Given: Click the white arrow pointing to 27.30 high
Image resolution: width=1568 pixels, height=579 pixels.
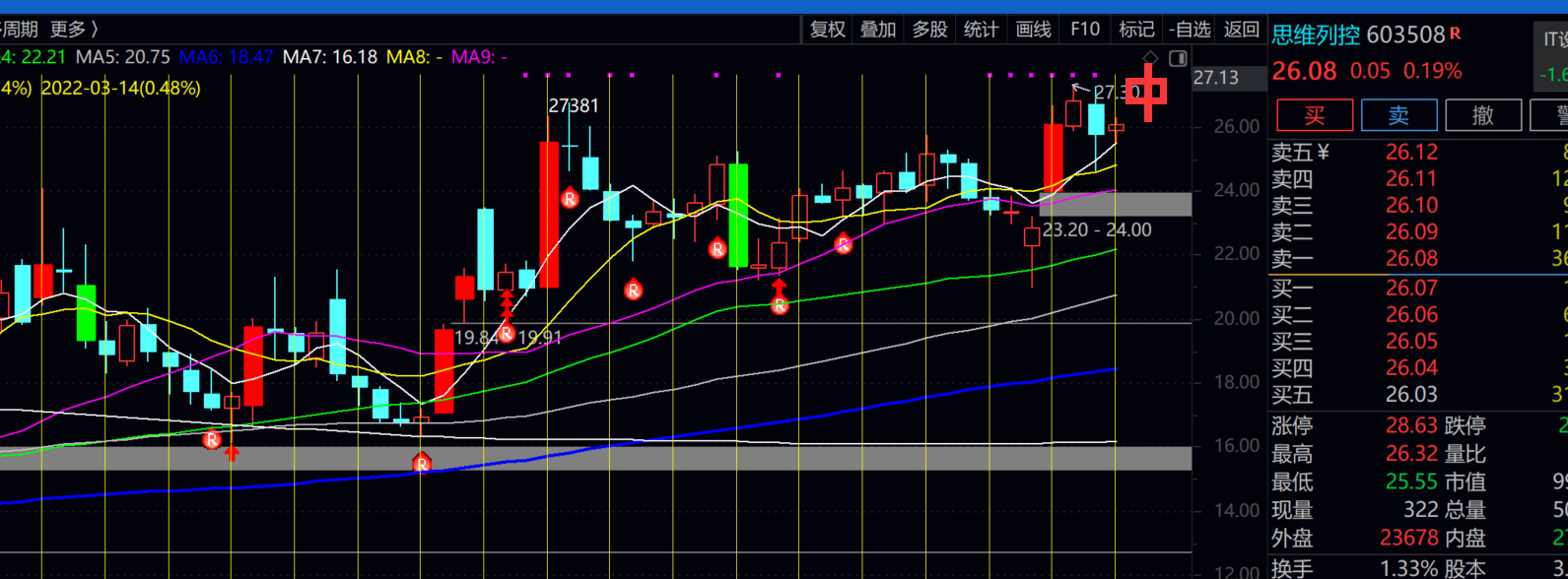Looking at the screenshot, I should point(1080,91).
